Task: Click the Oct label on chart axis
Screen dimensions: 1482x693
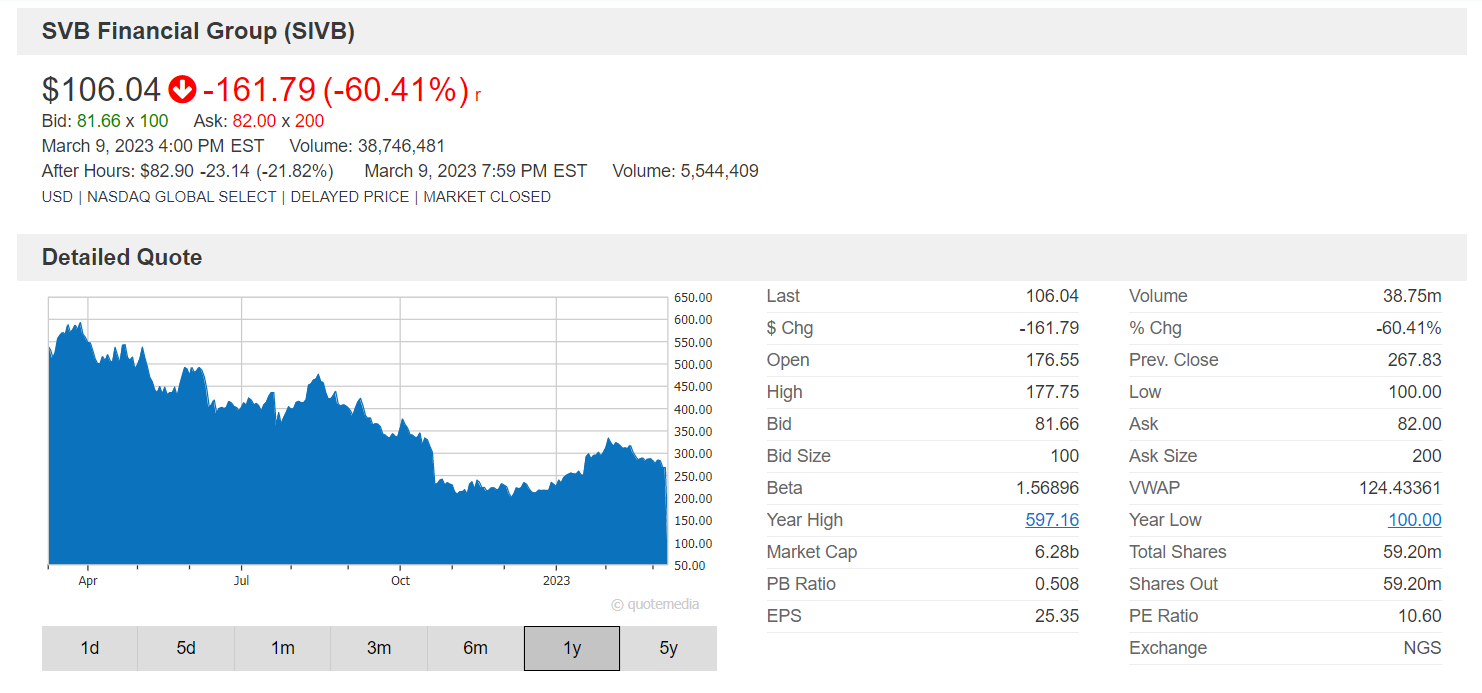Action: click(x=400, y=580)
